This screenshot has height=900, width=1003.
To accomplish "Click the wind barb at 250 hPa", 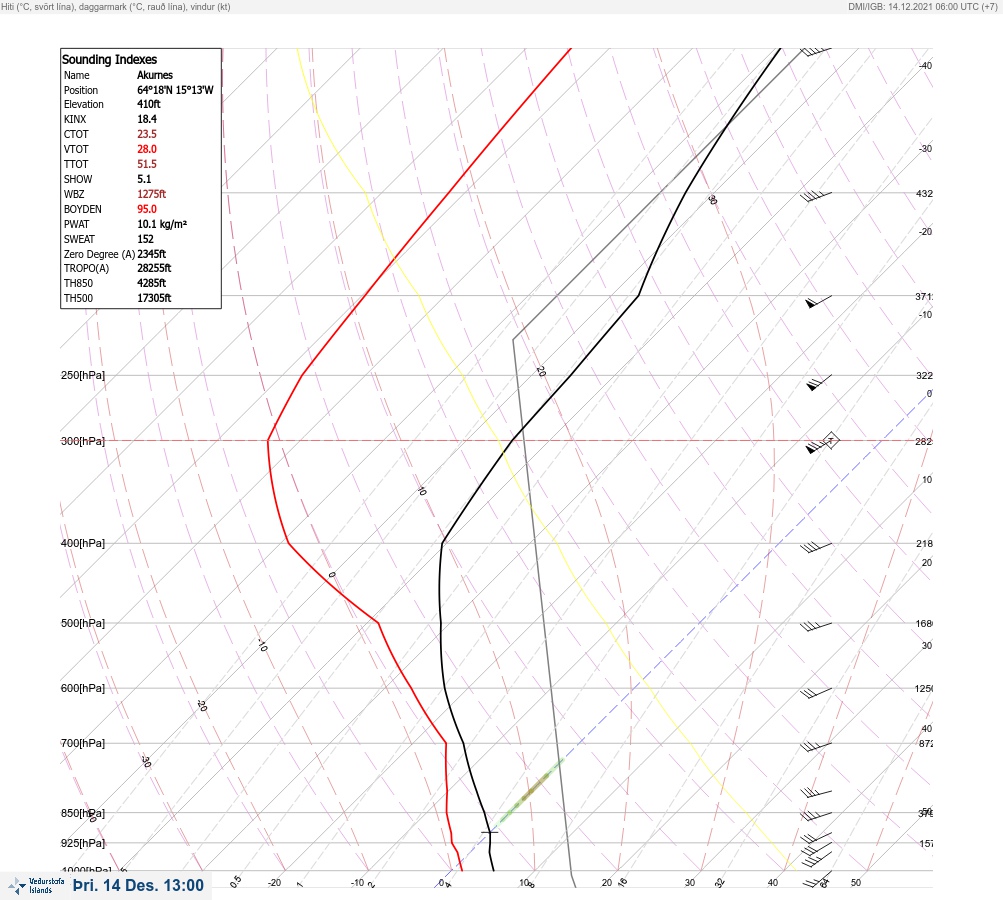I will 819,382.
